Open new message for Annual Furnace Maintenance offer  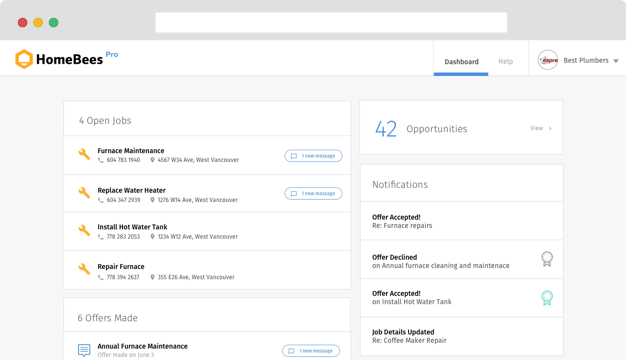tap(311, 351)
